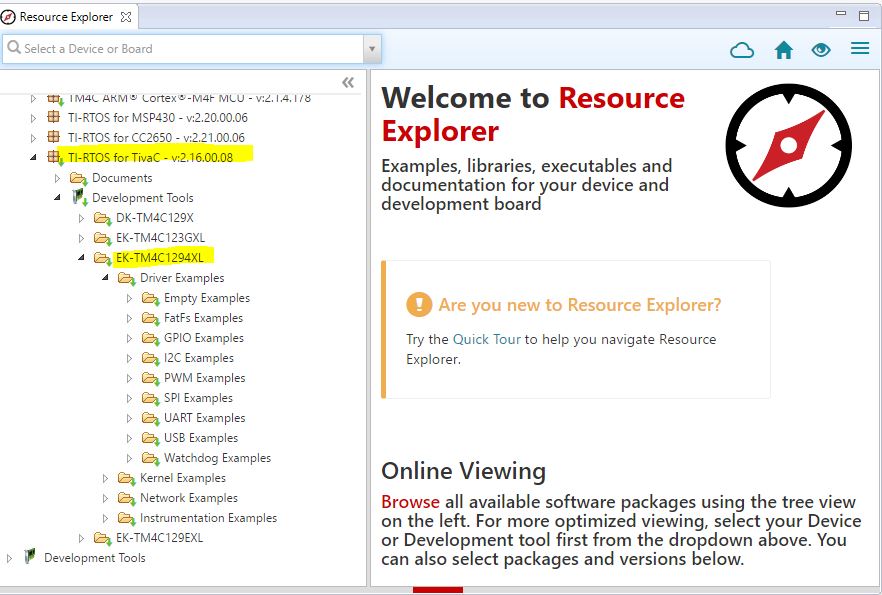This screenshot has width=882, height=595.
Task: Click bottom-level Development Tools board icon
Action: 30,557
